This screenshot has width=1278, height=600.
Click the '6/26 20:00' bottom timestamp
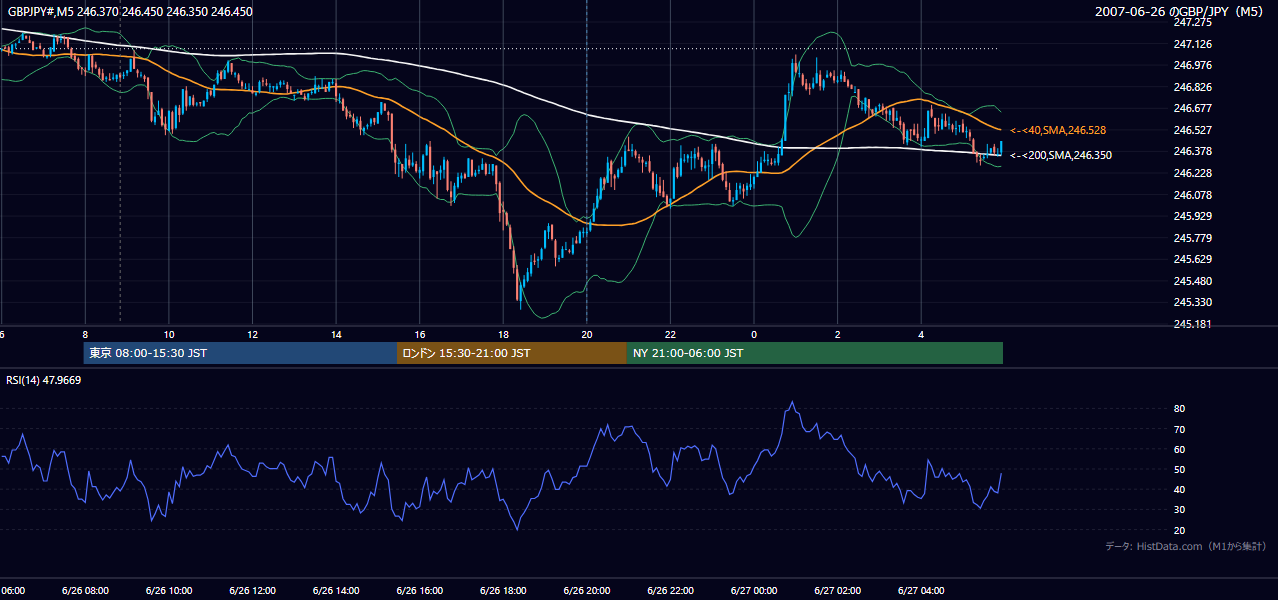(586, 591)
